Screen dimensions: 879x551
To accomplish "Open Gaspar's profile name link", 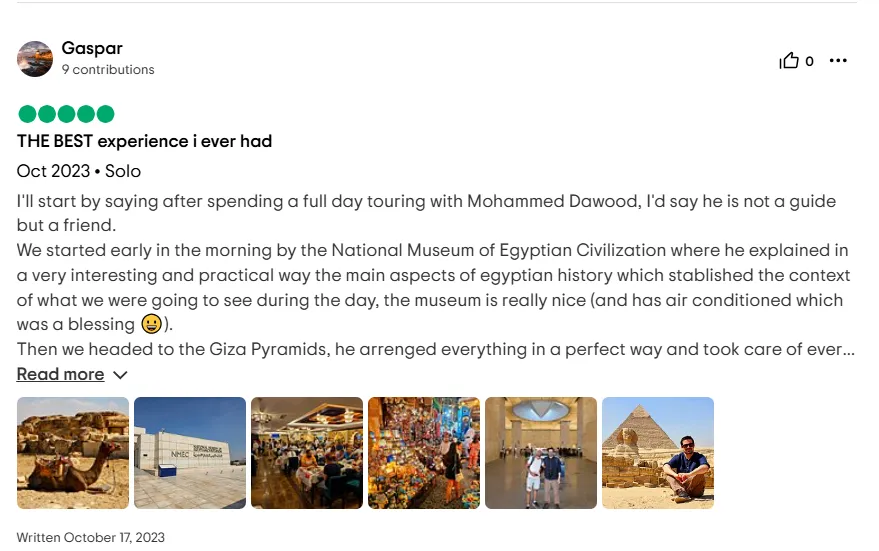I will pos(92,48).
